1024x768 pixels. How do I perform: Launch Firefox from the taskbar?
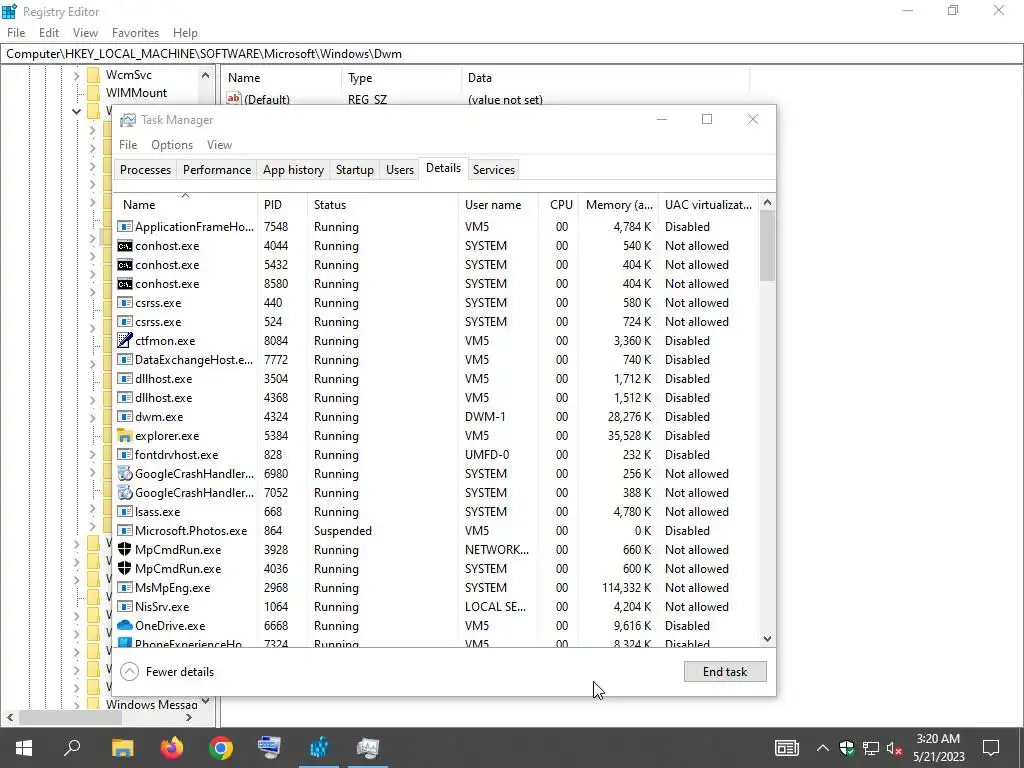172,748
